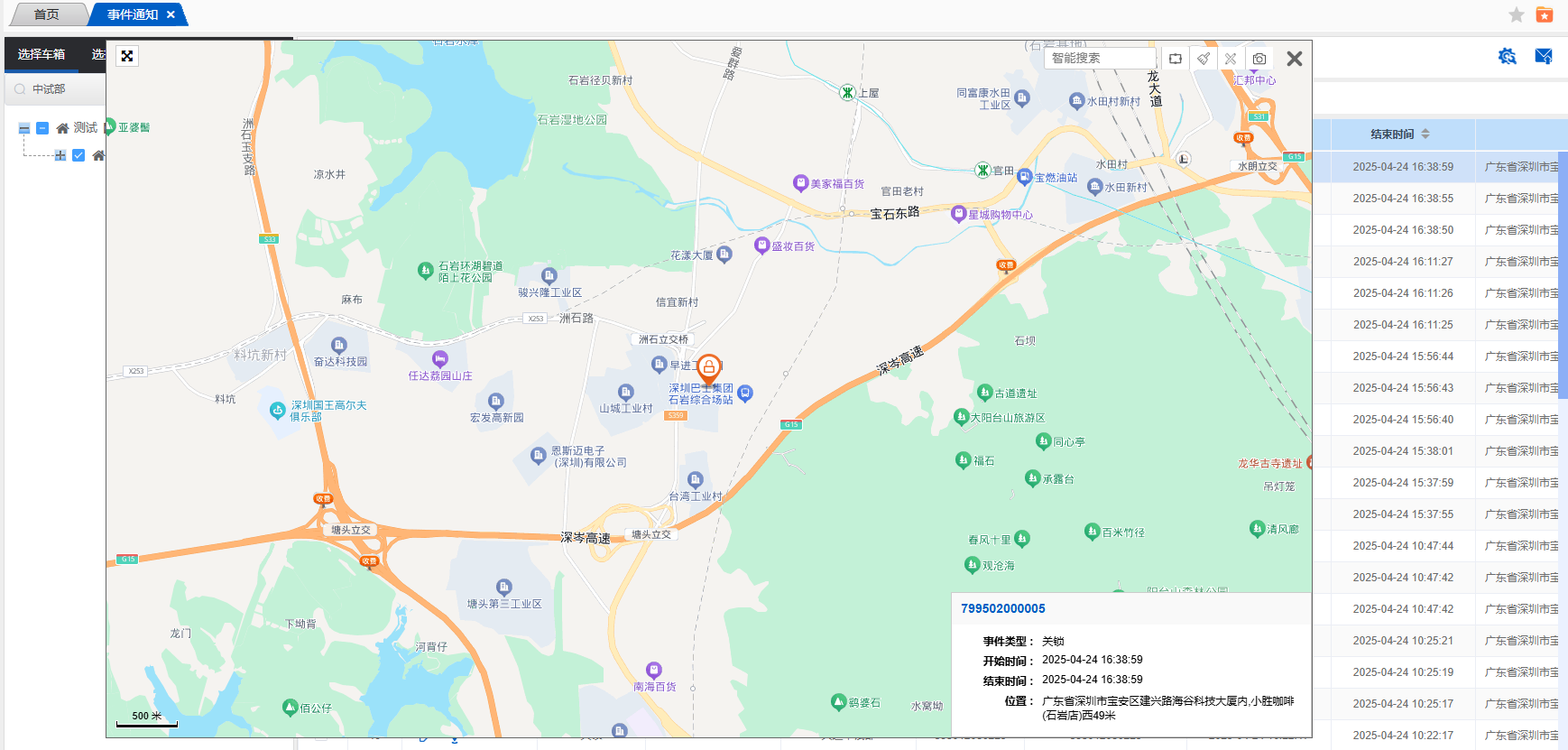Click the orange lock marker on map

[709, 368]
